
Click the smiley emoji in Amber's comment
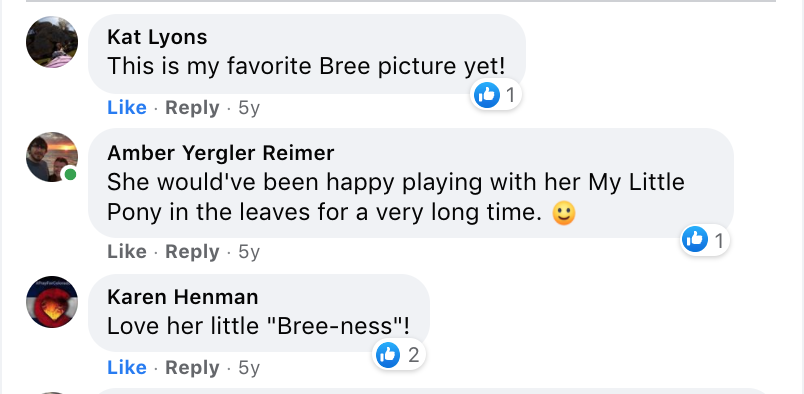(564, 213)
